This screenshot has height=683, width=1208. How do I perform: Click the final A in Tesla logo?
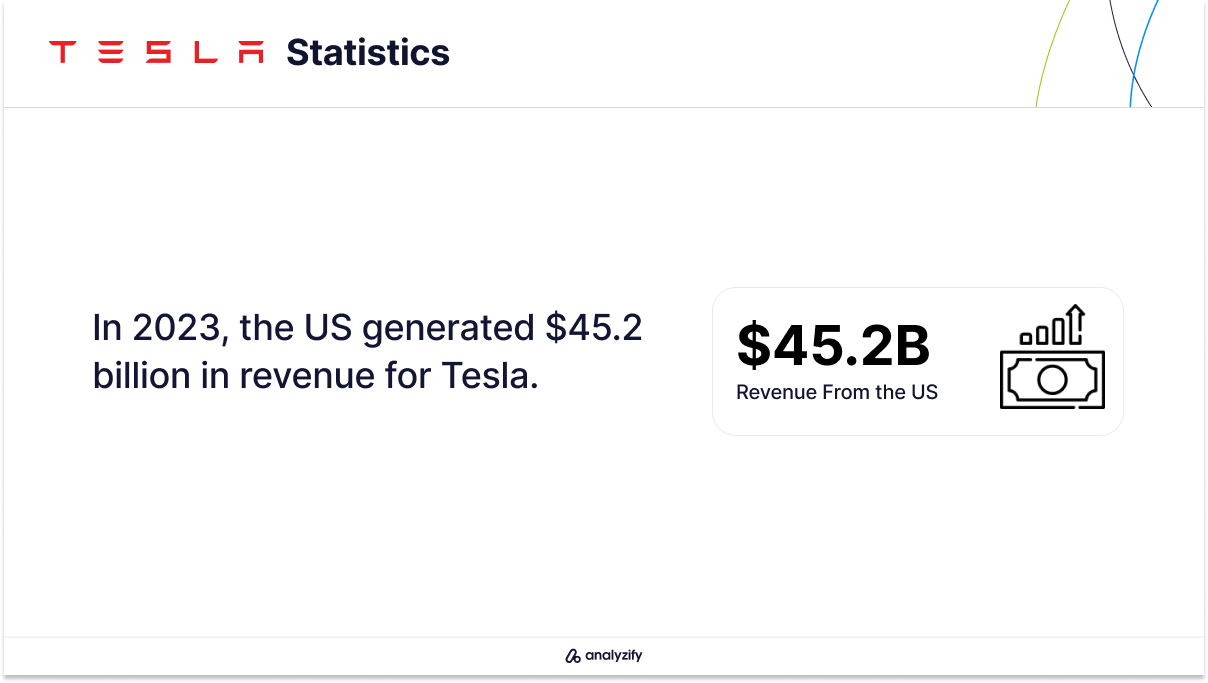pos(251,52)
